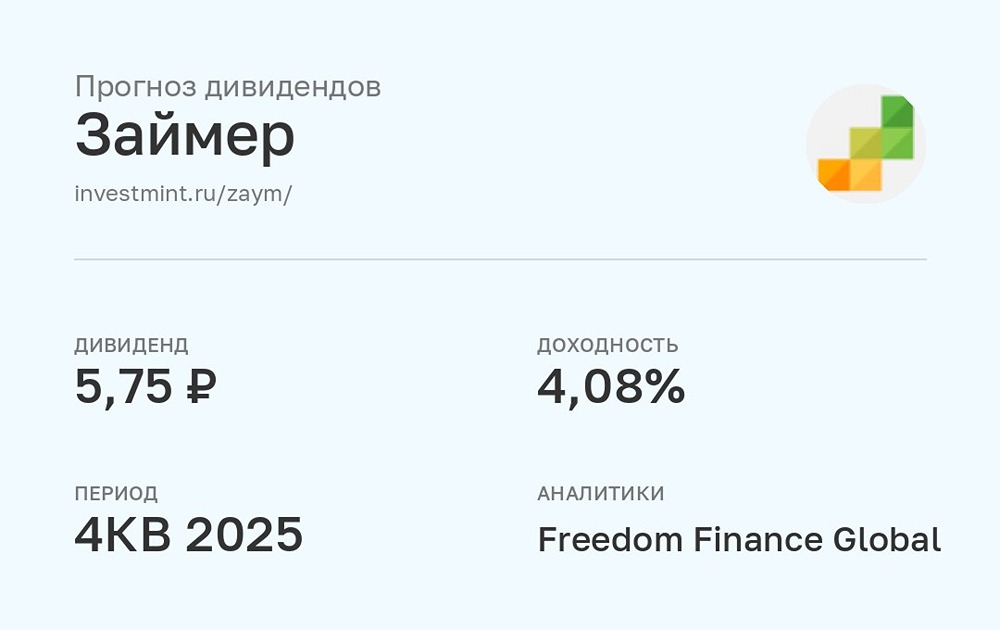The image size is (1000, 630).
Task: Click the percent sign in 4,08%
Action: pyautogui.click(x=662, y=387)
